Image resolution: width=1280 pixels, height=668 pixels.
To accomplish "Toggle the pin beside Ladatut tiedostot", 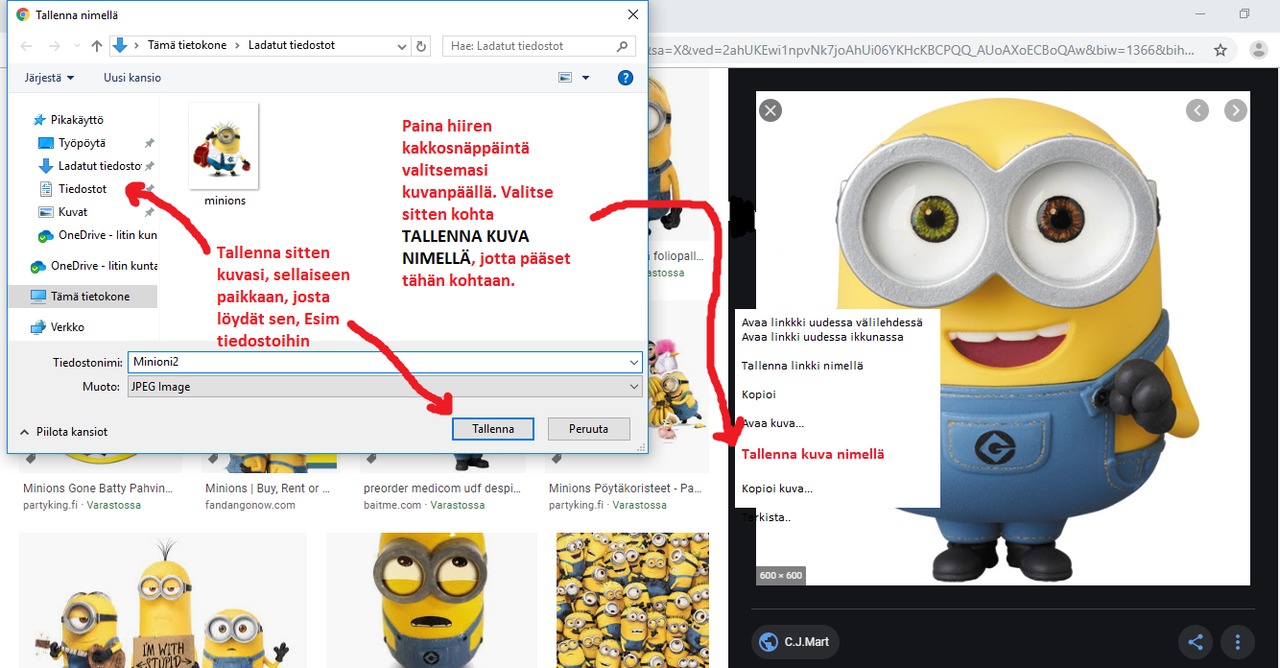I will (150, 166).
